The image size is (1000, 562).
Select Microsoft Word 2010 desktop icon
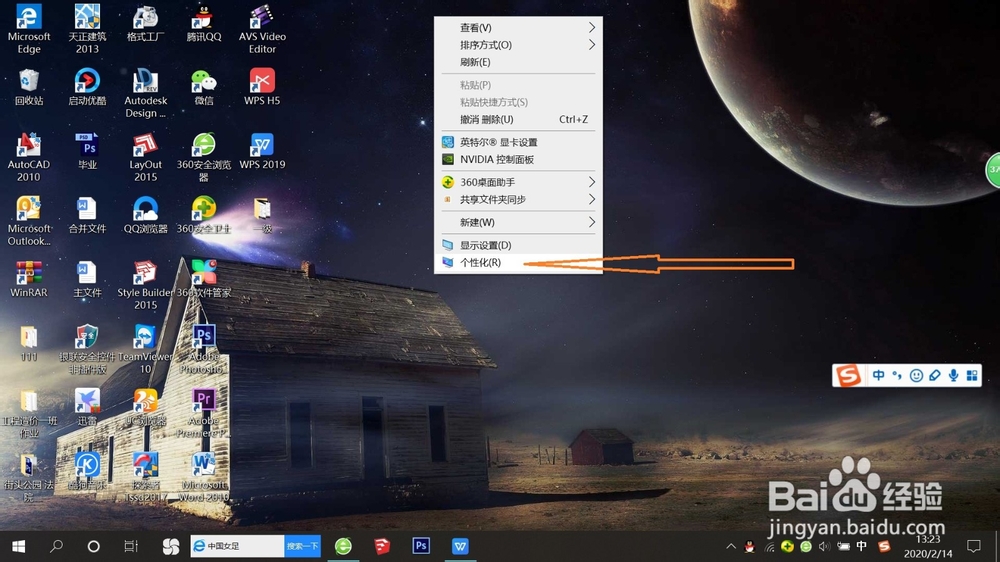[203, 477]
